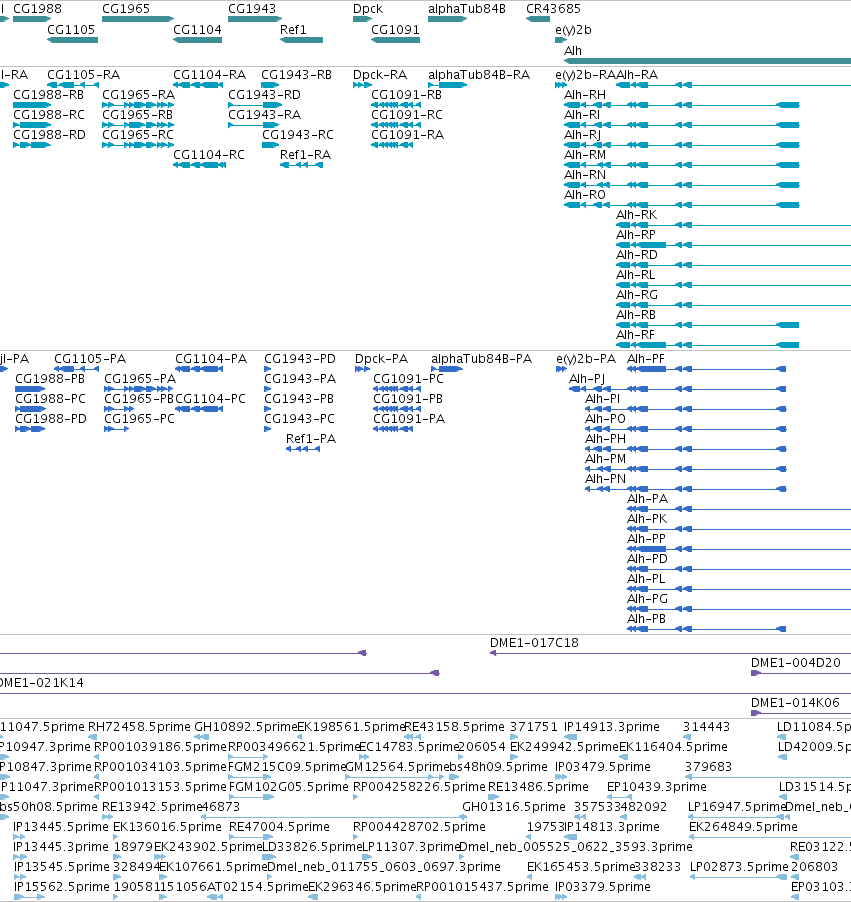Select the CG1091 gene label

coord(395,29)
